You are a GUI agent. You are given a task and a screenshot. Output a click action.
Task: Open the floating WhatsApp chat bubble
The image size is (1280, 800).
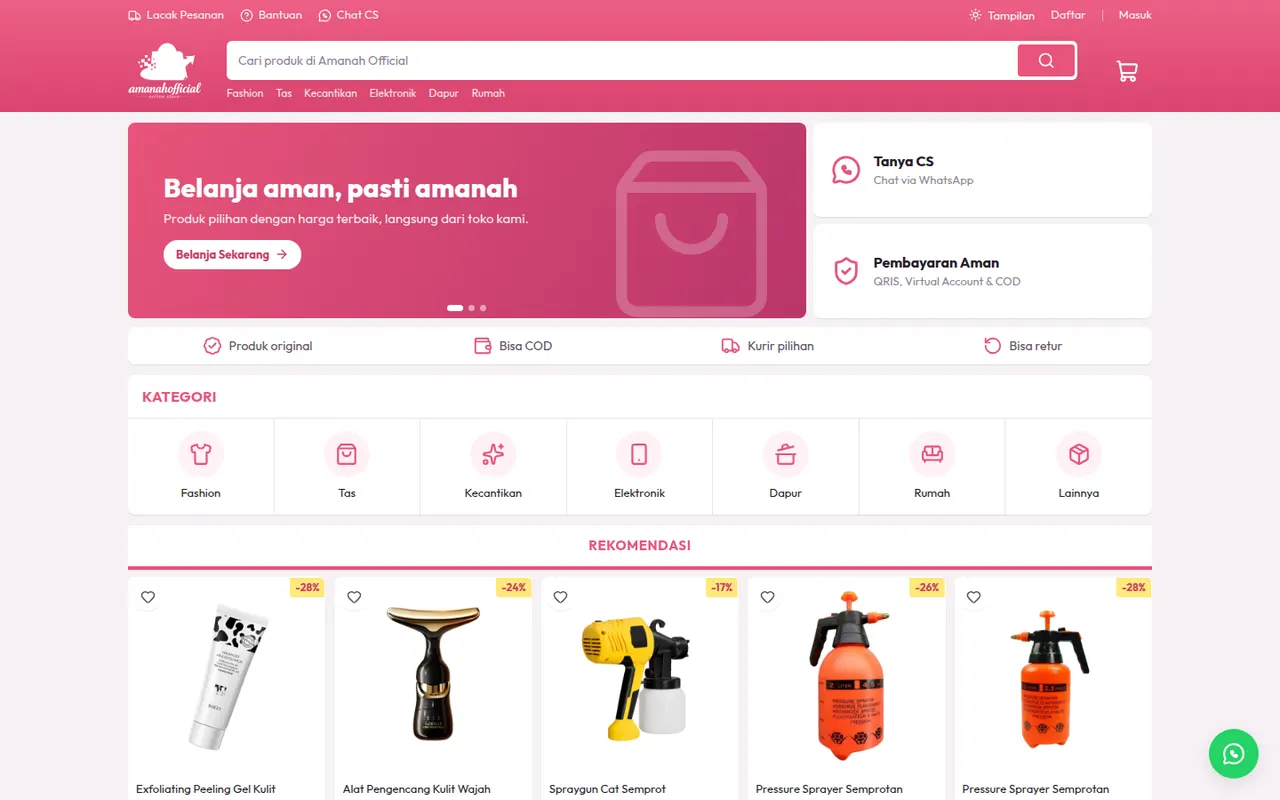click(1233, 753)
